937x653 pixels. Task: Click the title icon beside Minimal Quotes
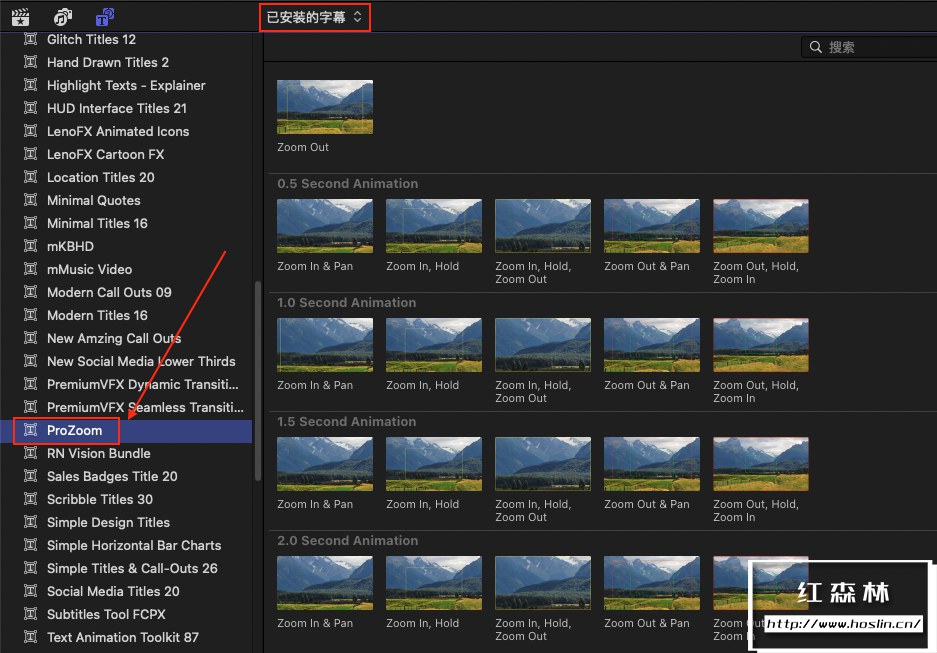click(30, 200)
